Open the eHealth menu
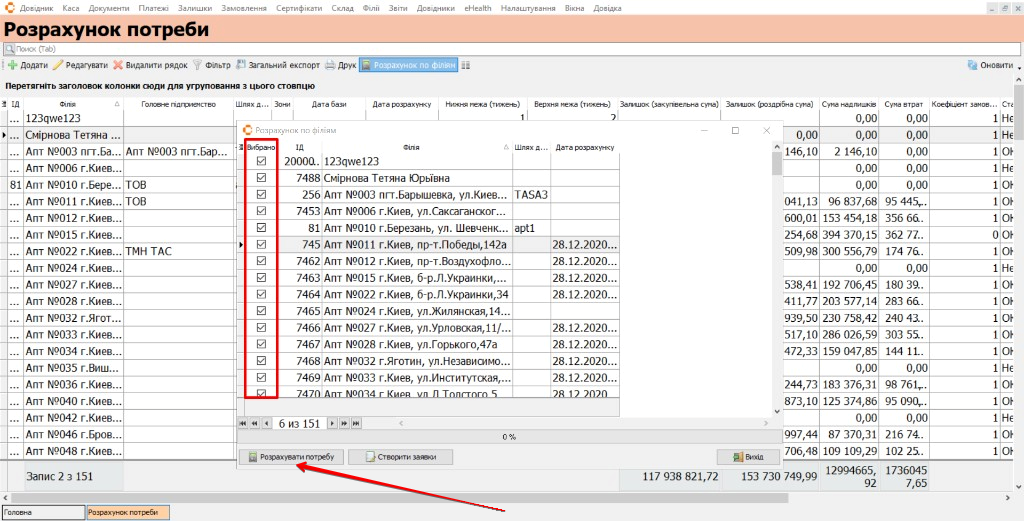The image size is (1024, 521). point(478,8)
